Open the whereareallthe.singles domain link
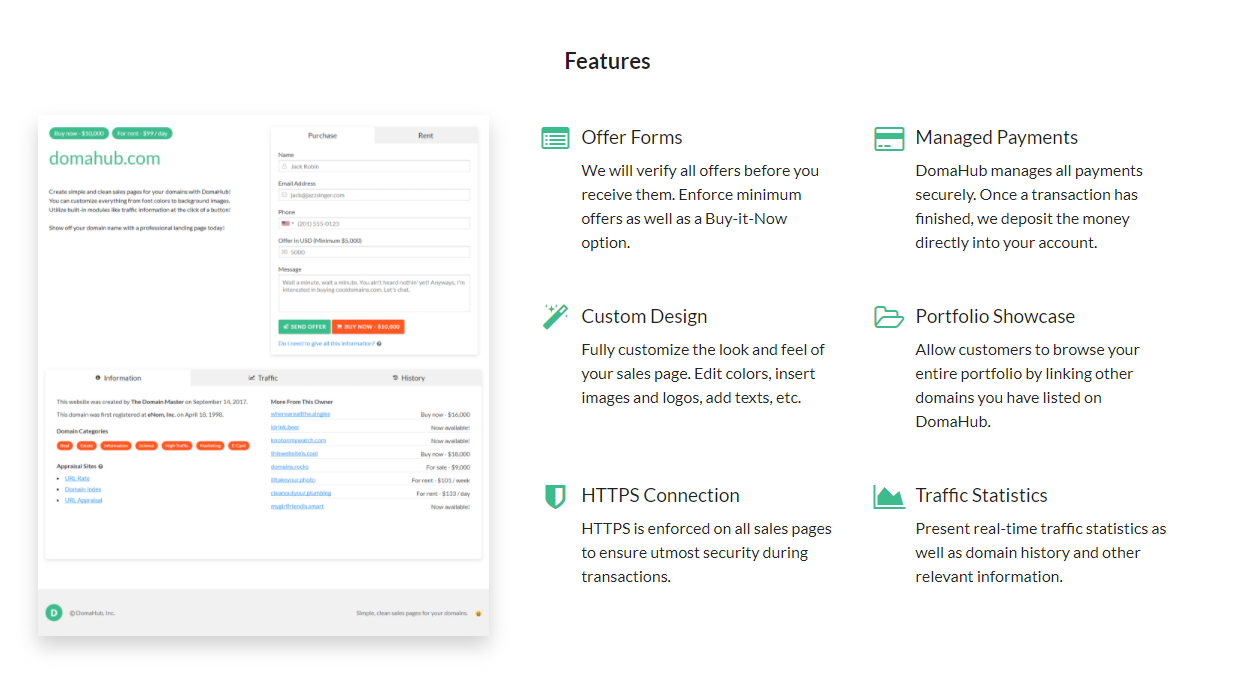Image resolution: width=1244 pixels, height=699 pixels. 300,414
